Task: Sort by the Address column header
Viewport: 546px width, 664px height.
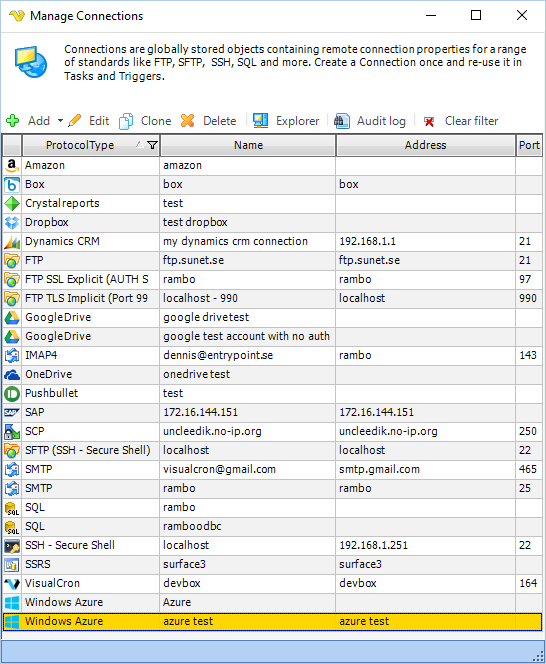Action: click(x=426, y=145)
